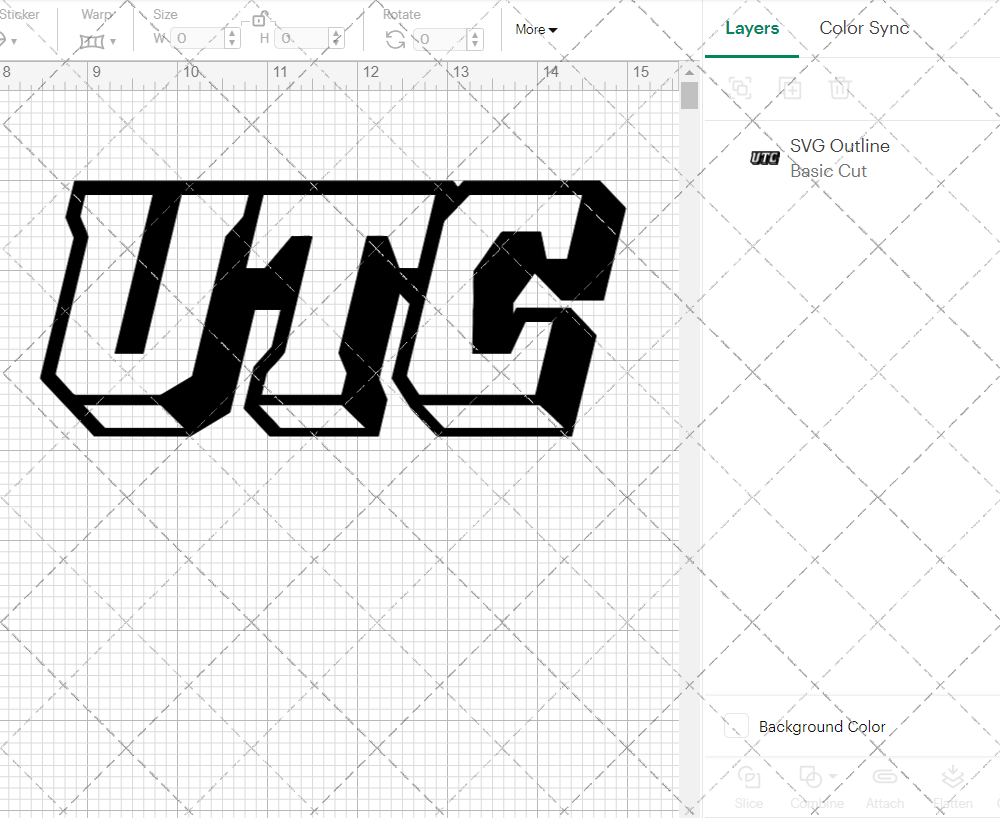The image size is (1000, 818).
Task: Open the Warp tool
Action: point(92,41)
